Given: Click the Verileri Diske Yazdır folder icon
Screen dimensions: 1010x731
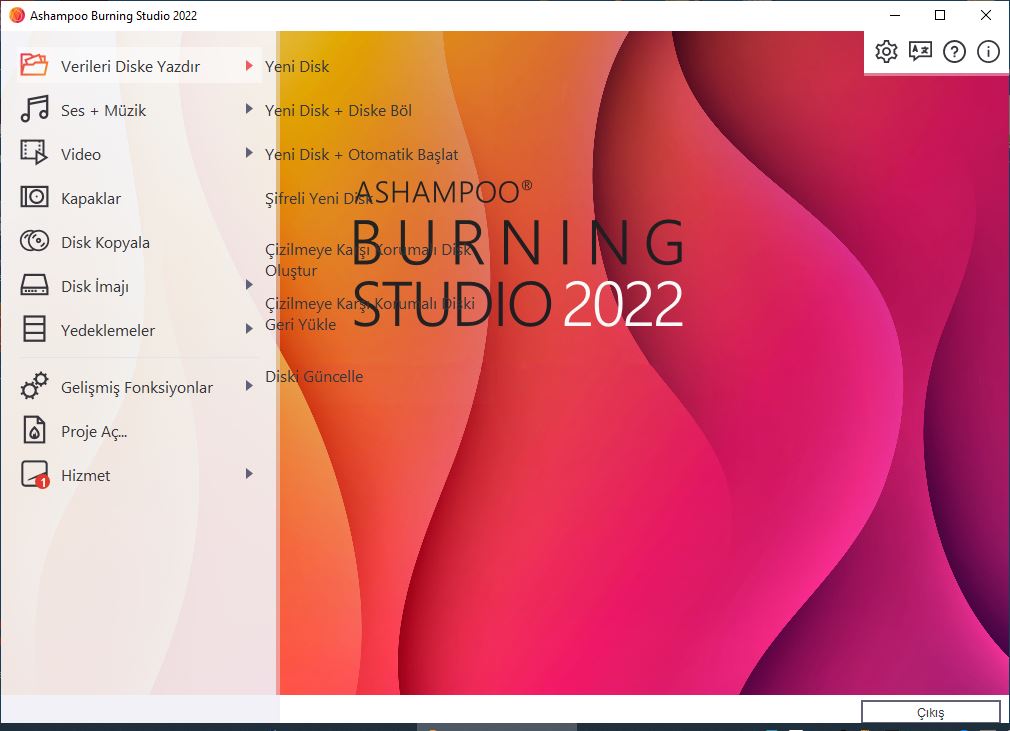Looking at the screenshot, I should [33, 65].
